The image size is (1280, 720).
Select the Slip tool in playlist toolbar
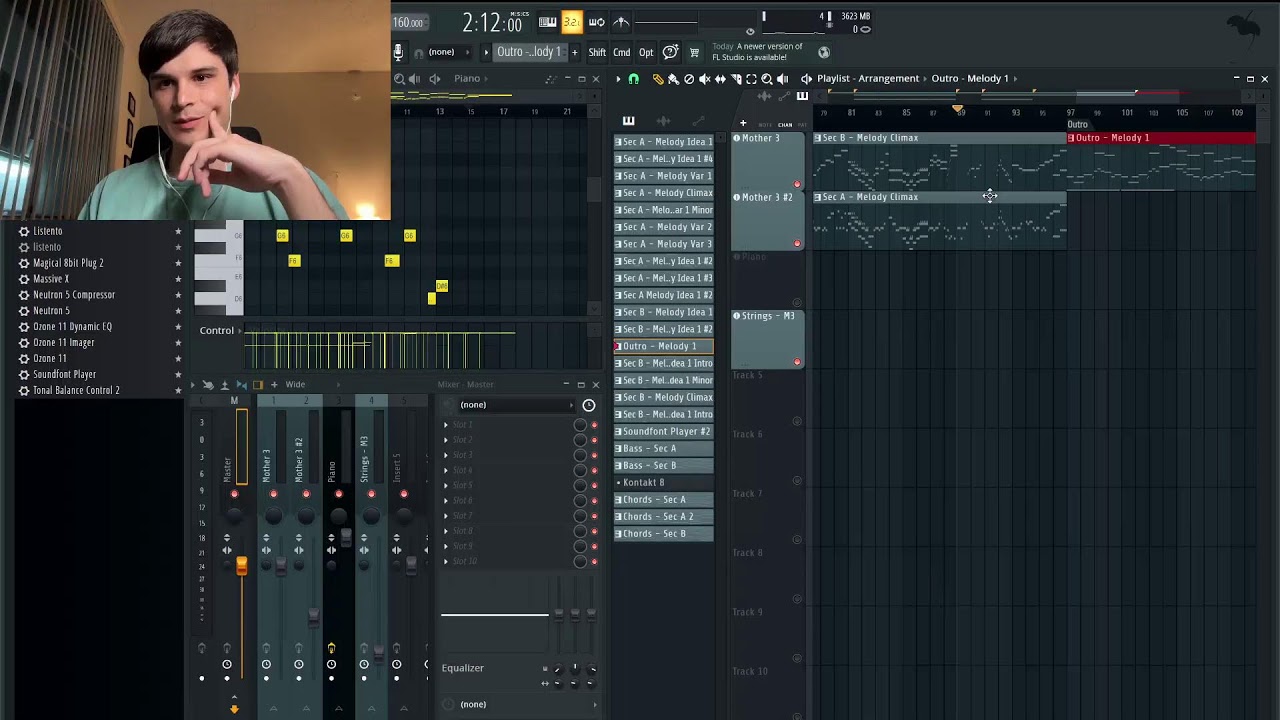(720, 79)
